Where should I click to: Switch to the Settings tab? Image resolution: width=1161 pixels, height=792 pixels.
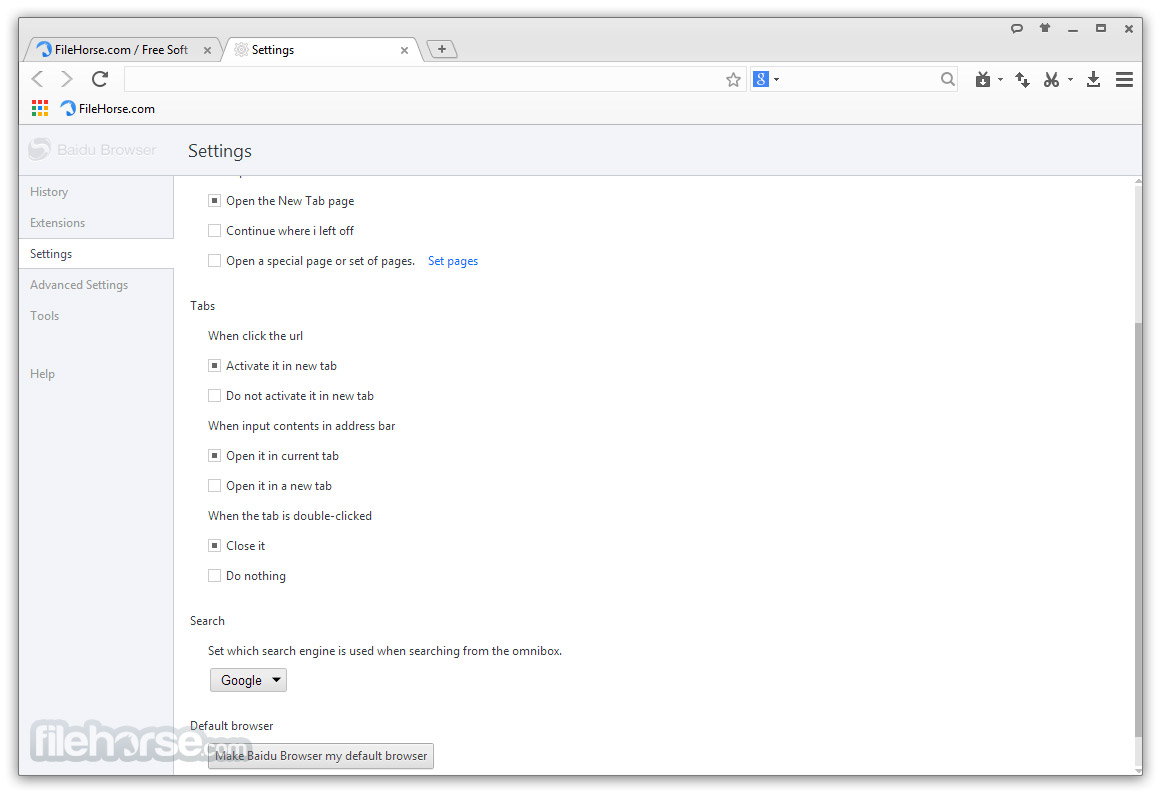point(323,50)
